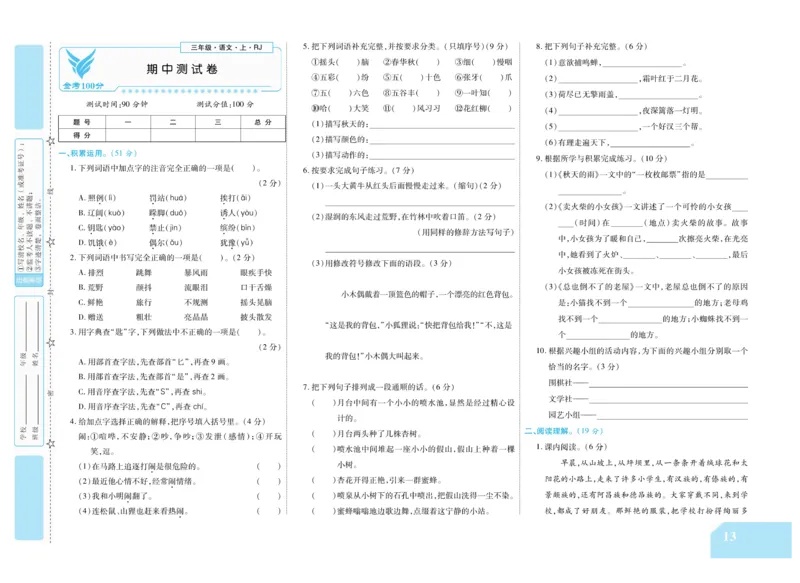This screenshot has height=583, width=800.
Task: Select the 总分 column header
Action: pyautogui.click(x=263, y=122)
